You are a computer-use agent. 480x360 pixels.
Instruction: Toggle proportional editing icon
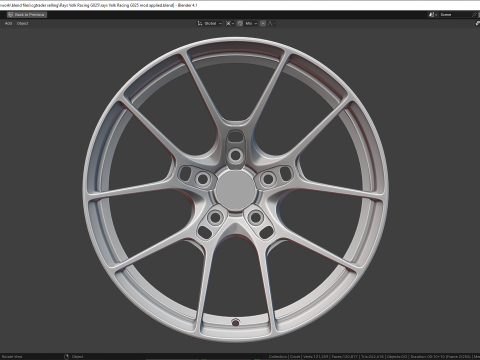263,23
